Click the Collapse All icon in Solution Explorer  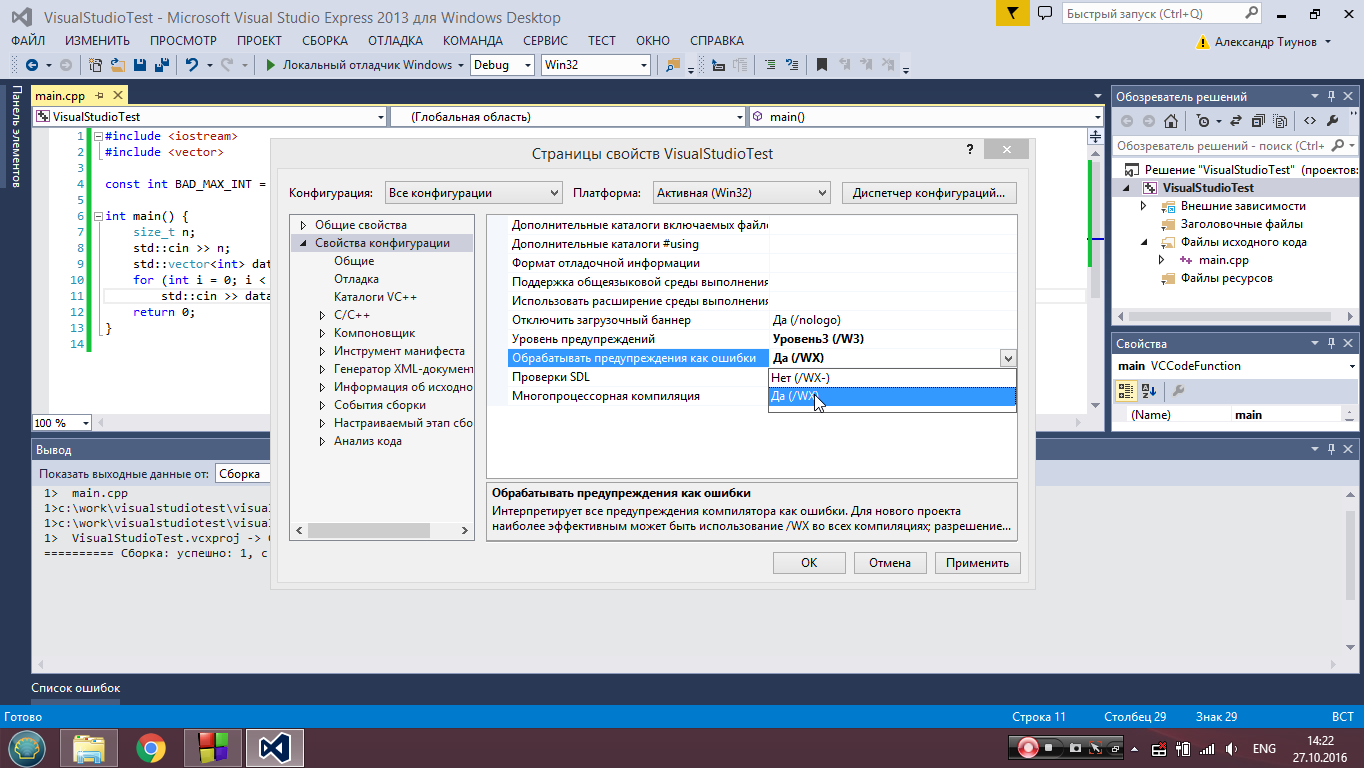(x=1258, y=121)
